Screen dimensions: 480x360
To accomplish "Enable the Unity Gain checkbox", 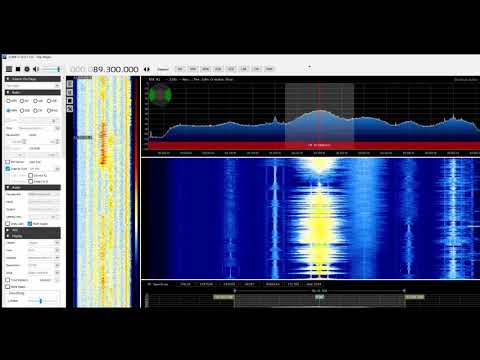I will (x=8, y=224).
